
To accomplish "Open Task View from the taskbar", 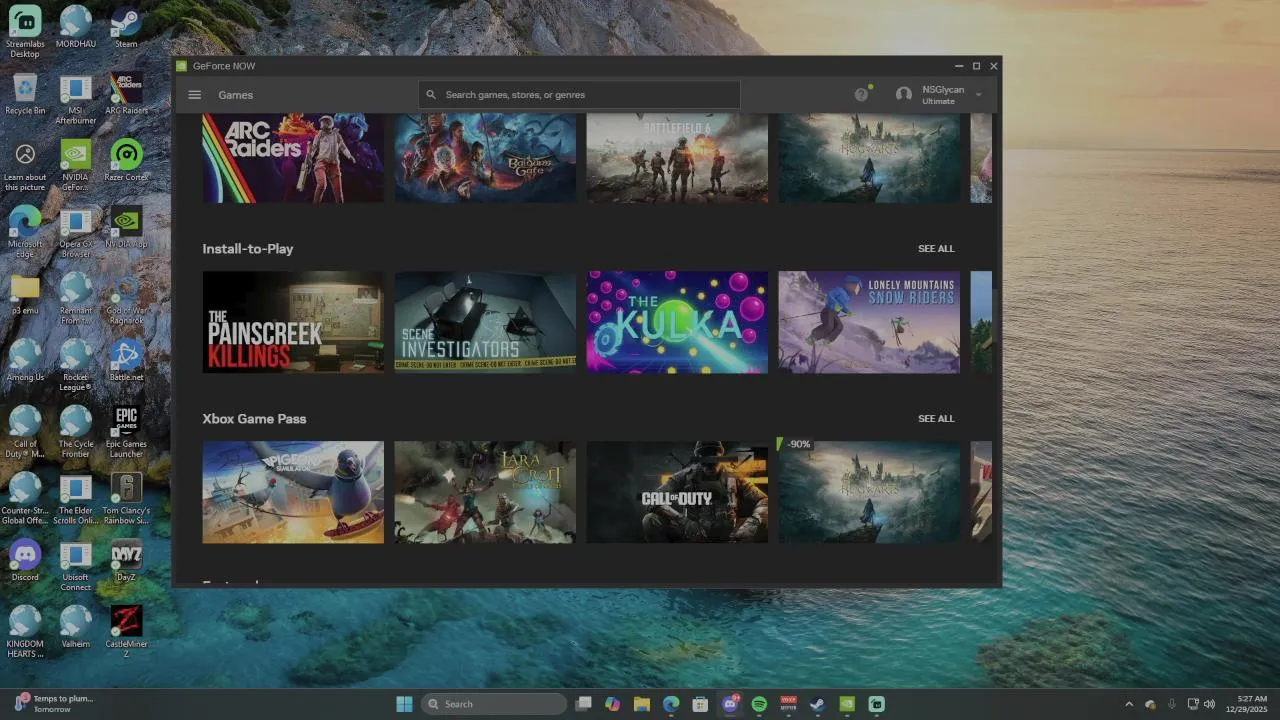I will tap(584, 704).
